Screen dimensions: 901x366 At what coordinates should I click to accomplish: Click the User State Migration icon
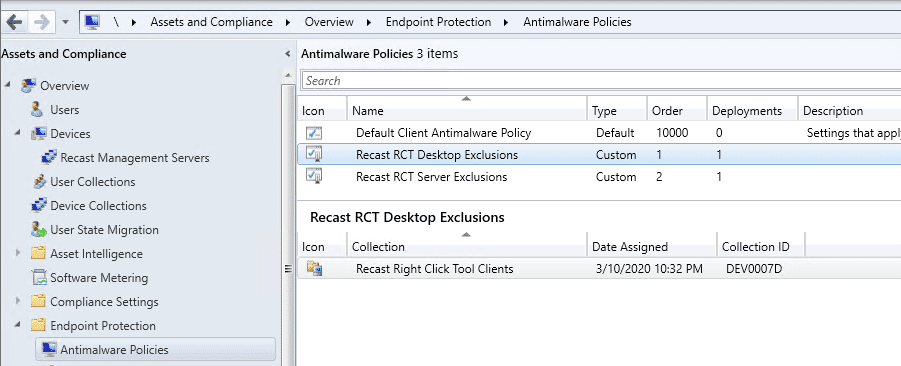(38, 229)
